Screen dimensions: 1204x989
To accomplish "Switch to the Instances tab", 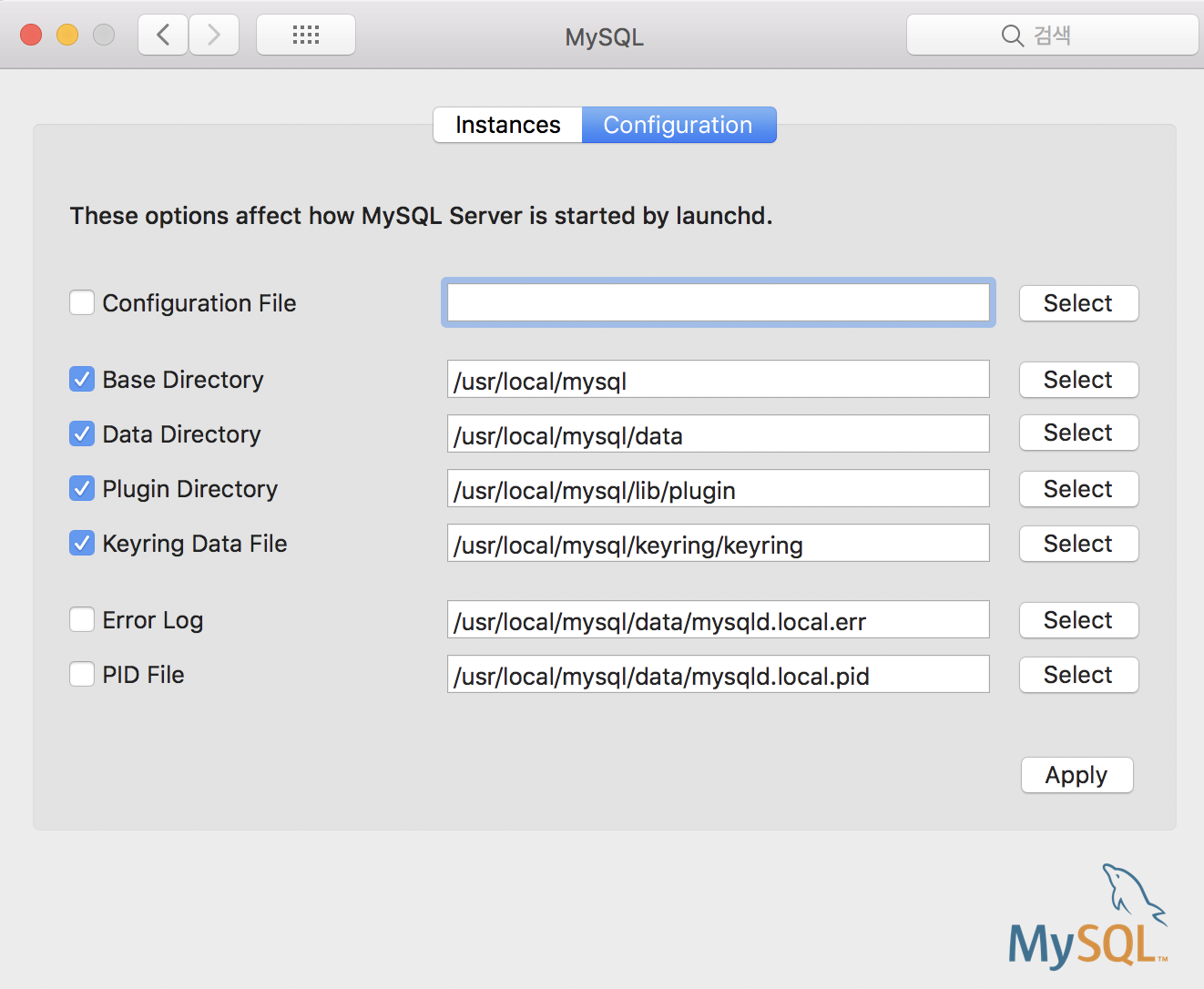I will click(x=507, y=125).
